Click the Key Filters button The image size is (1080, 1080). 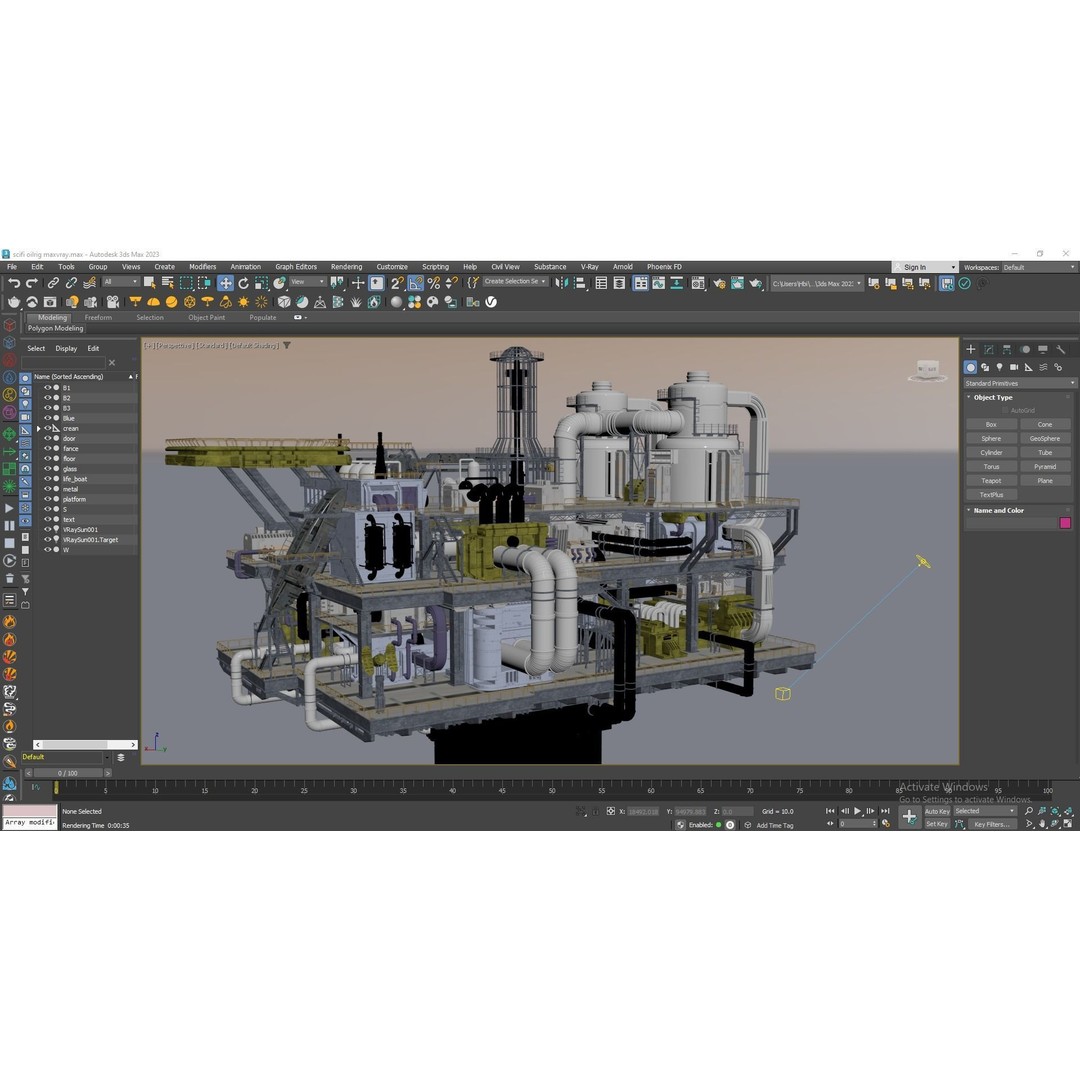(x=990, y=823)
